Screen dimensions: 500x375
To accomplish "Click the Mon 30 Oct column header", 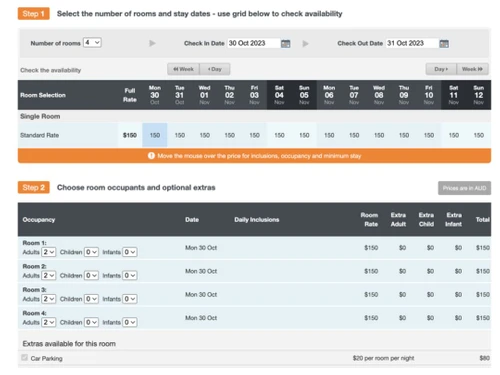I will point(155,95).
